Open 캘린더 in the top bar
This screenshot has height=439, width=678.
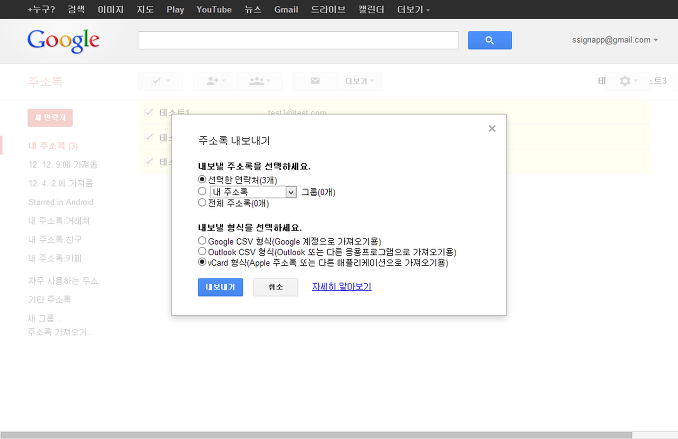(x=371, y=10)
